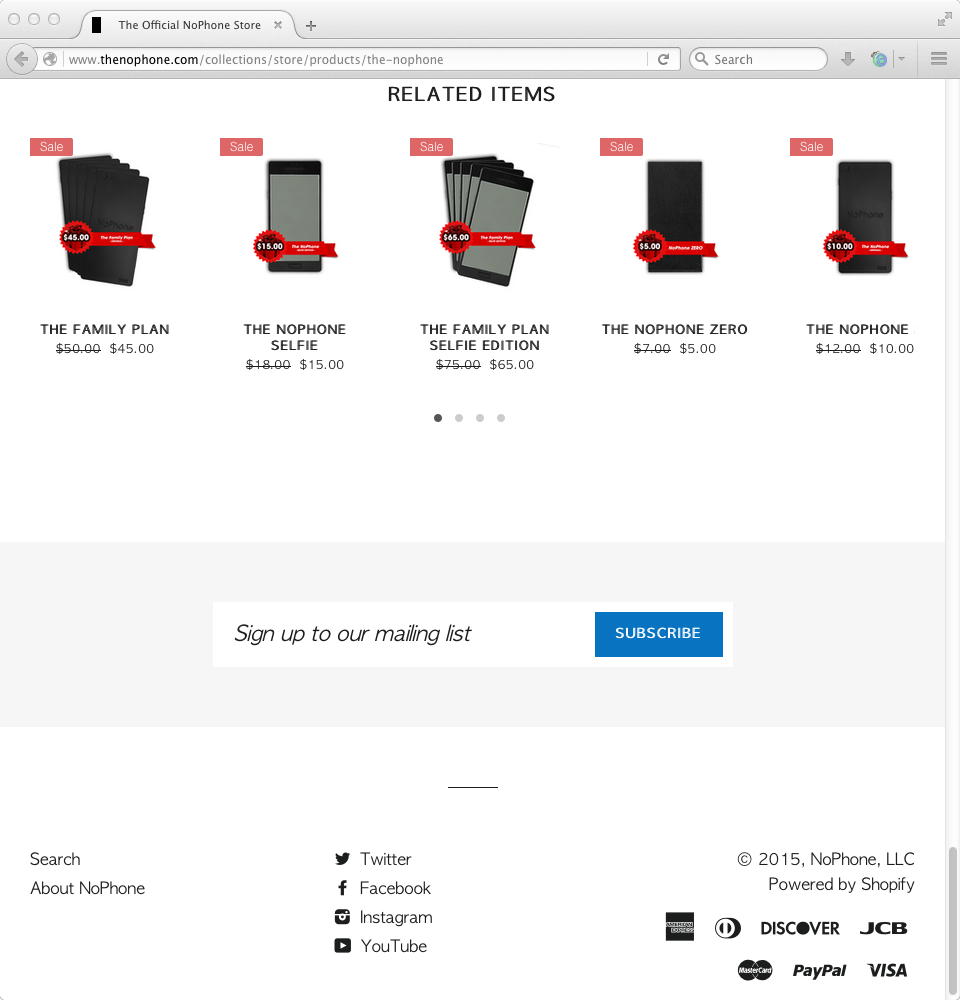Click the American Express payment icon

[x=679, y=927]
